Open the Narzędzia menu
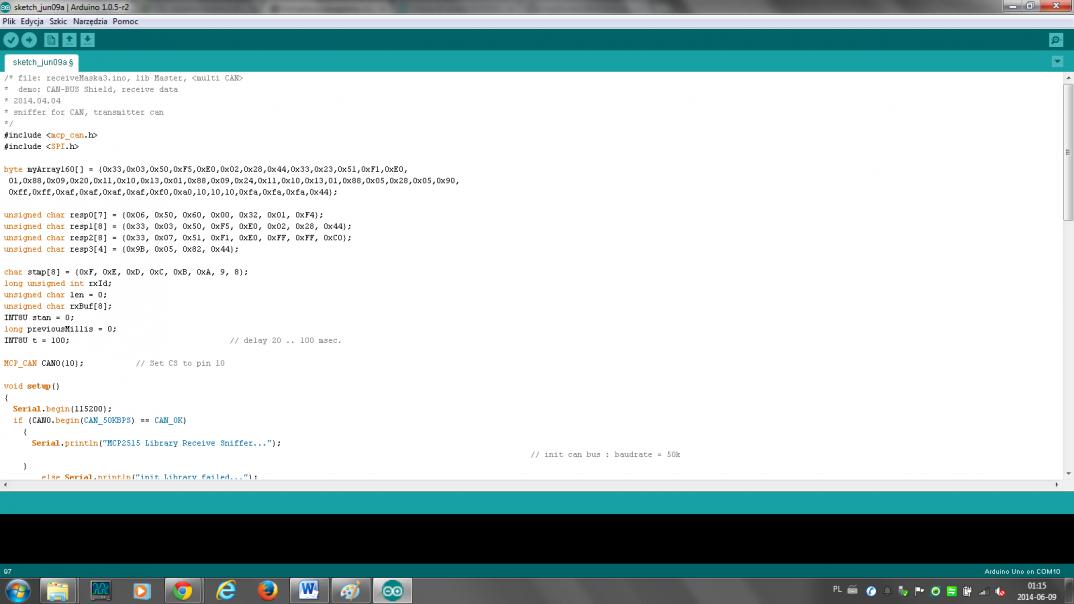The image size is (1074, 604). tap(90, 21)
